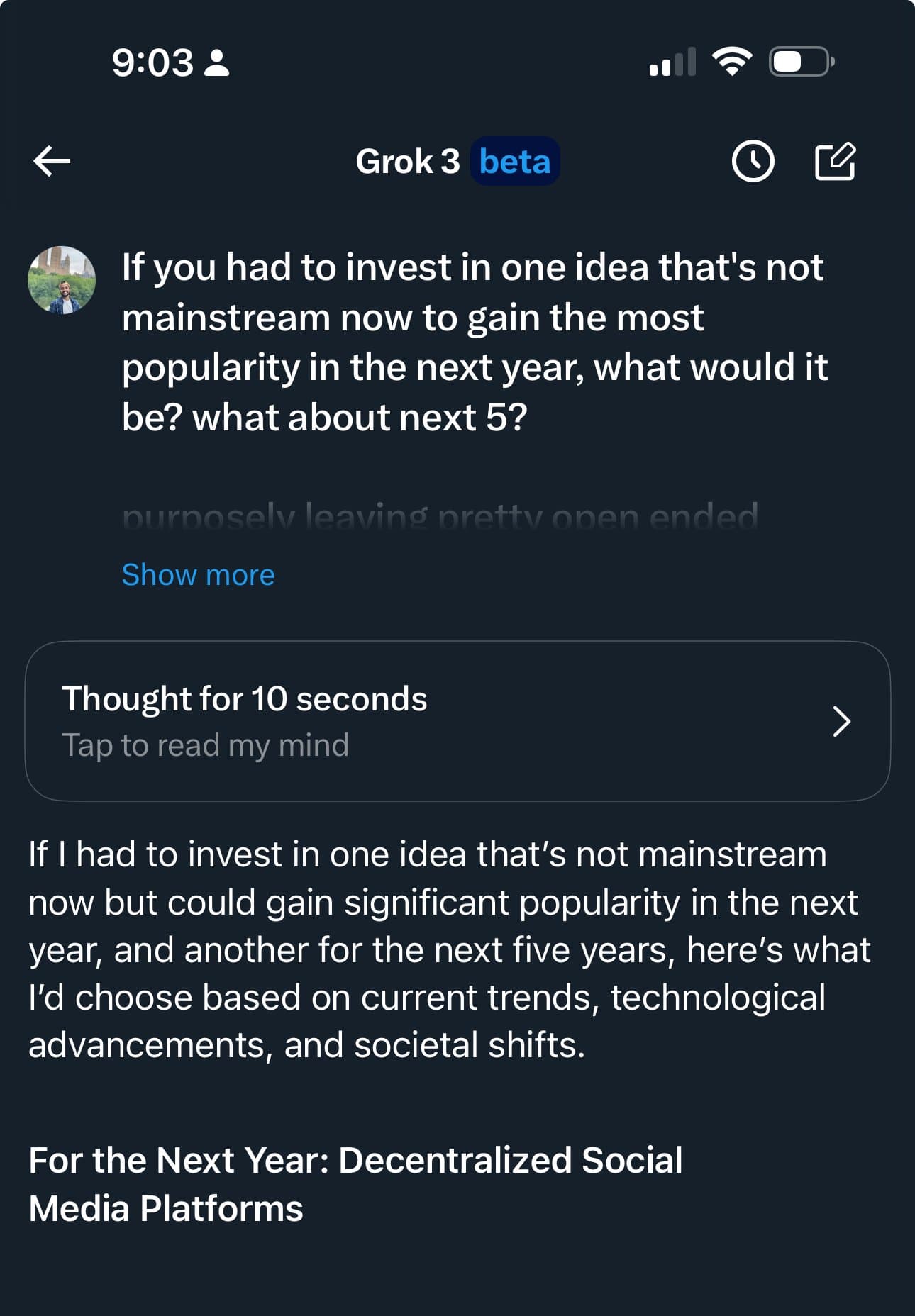This screenshot has height=1316, width=915.
Task: Tap the back arrow icon
Action: (x=52, y=161)
